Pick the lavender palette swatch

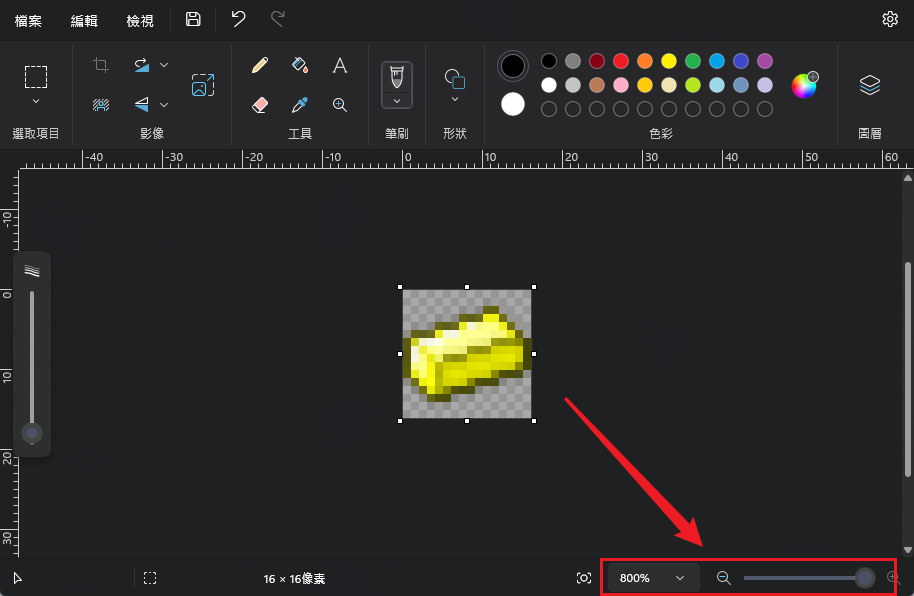tap(765, 85)
